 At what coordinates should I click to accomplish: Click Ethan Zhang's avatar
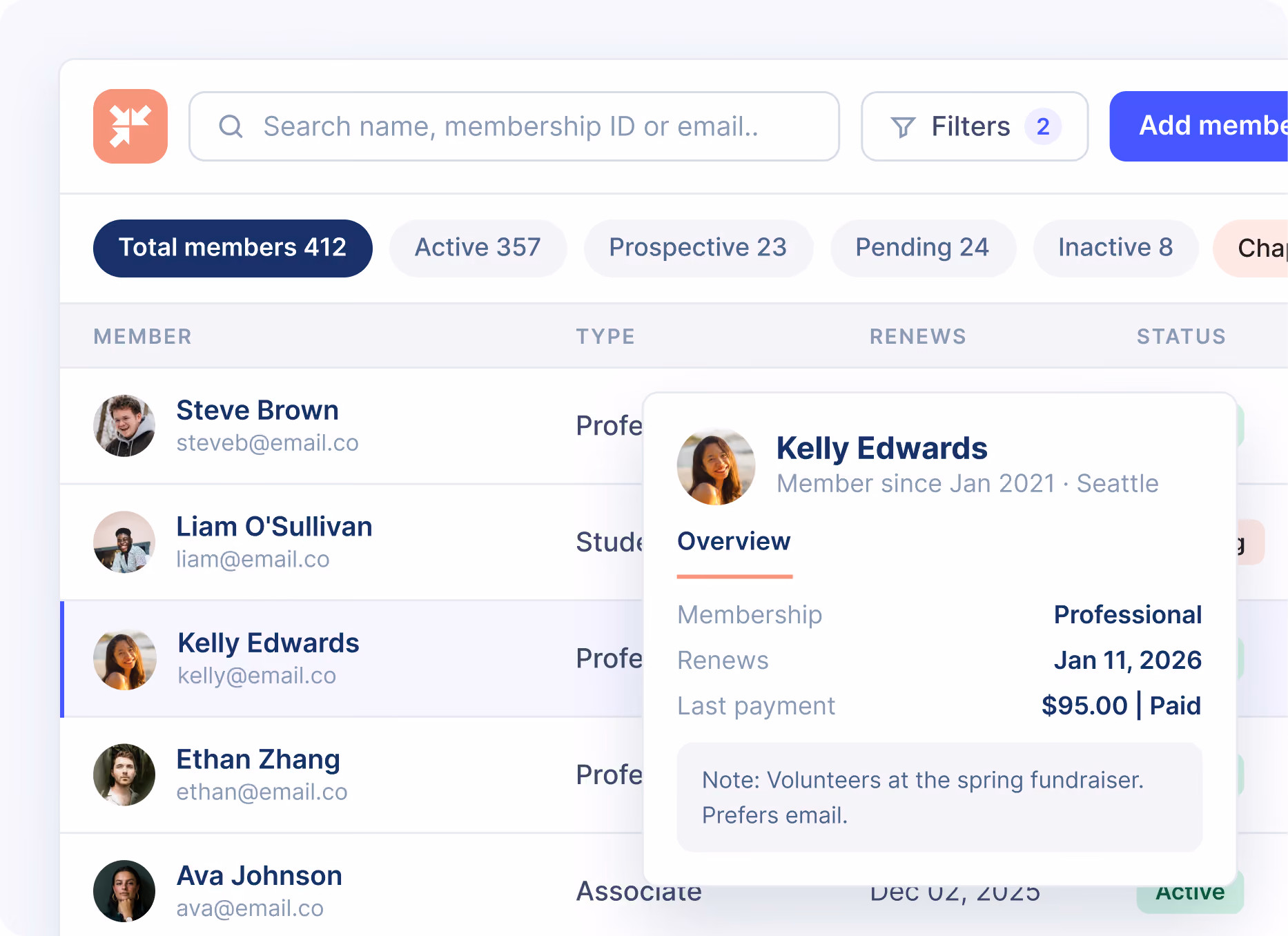point(124,774)
